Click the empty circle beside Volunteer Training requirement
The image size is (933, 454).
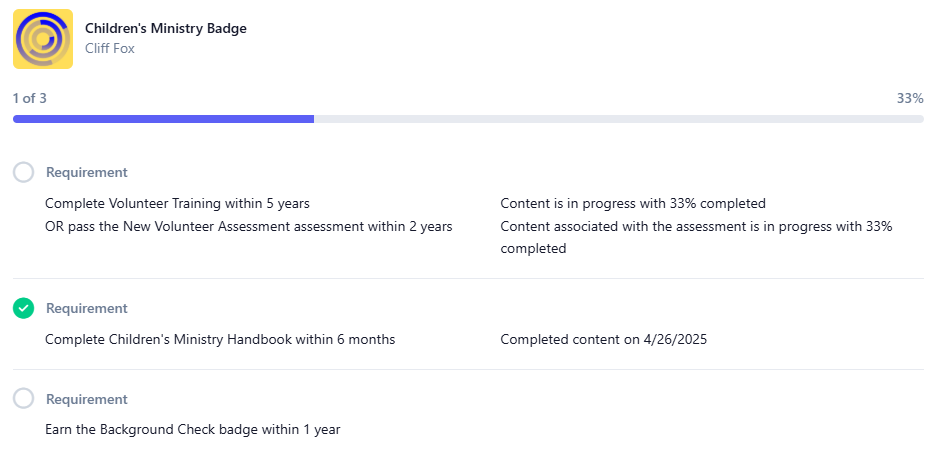point(24,172)
